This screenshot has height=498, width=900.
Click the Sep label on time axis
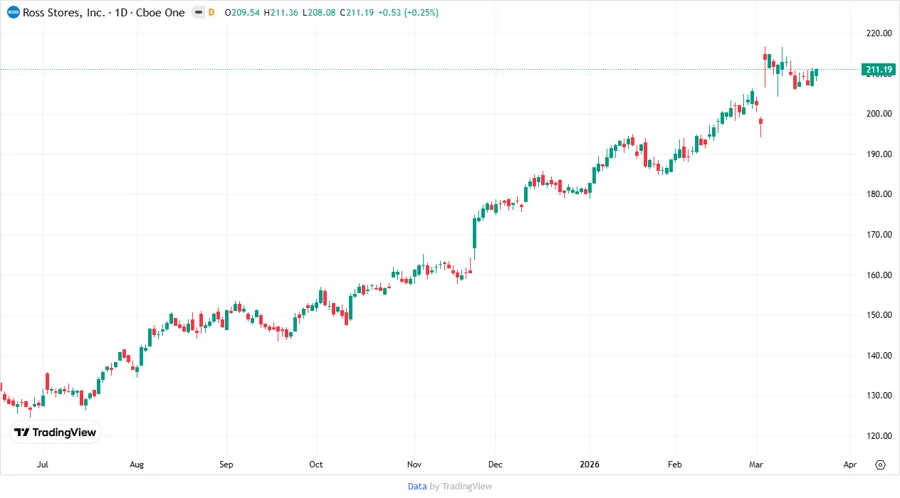(x=226, y=464)
